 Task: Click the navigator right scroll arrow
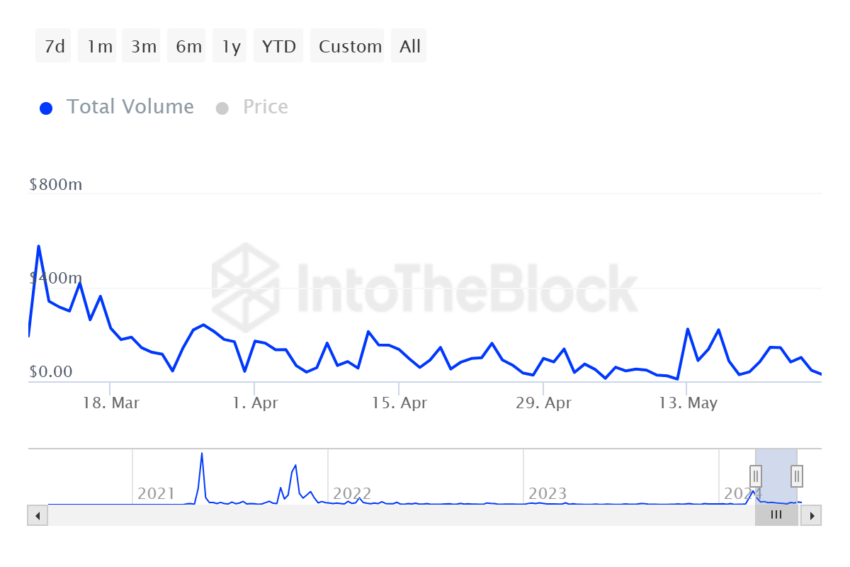coord(812,516)
